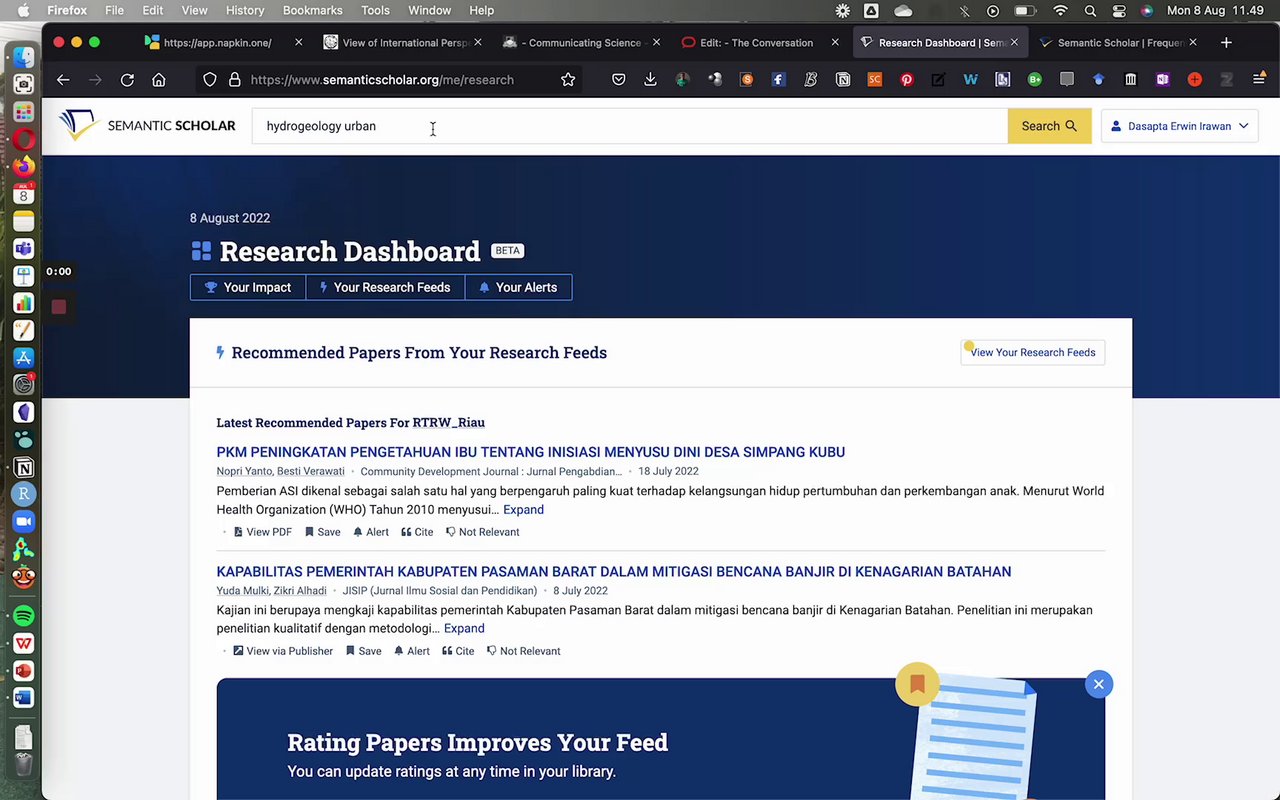Viewport: 1280px width, 800px height.
Task: Switch to the Semantic Scholar Frequently tab
Action: pyautogui.click(x=1118, y=43)
